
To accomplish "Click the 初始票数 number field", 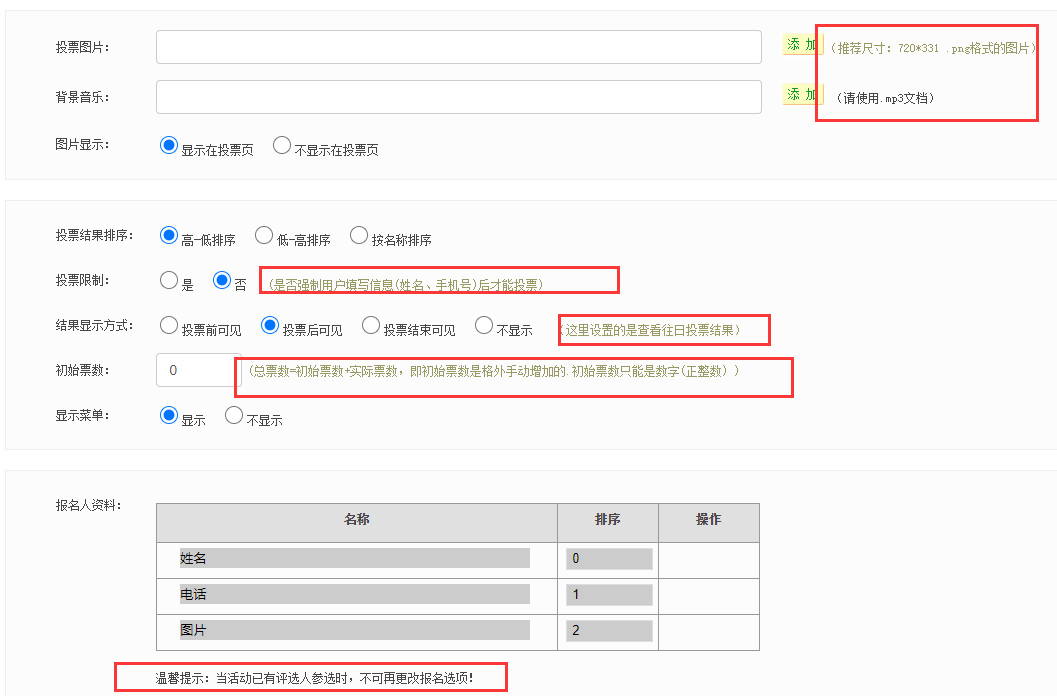I will click(197, 370).
